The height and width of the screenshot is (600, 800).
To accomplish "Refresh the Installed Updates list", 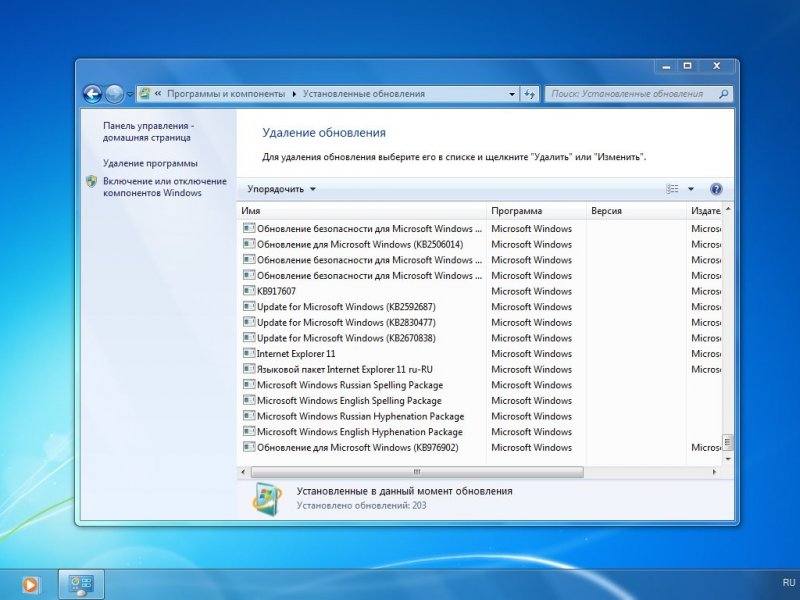I will (x=530, y=94).
